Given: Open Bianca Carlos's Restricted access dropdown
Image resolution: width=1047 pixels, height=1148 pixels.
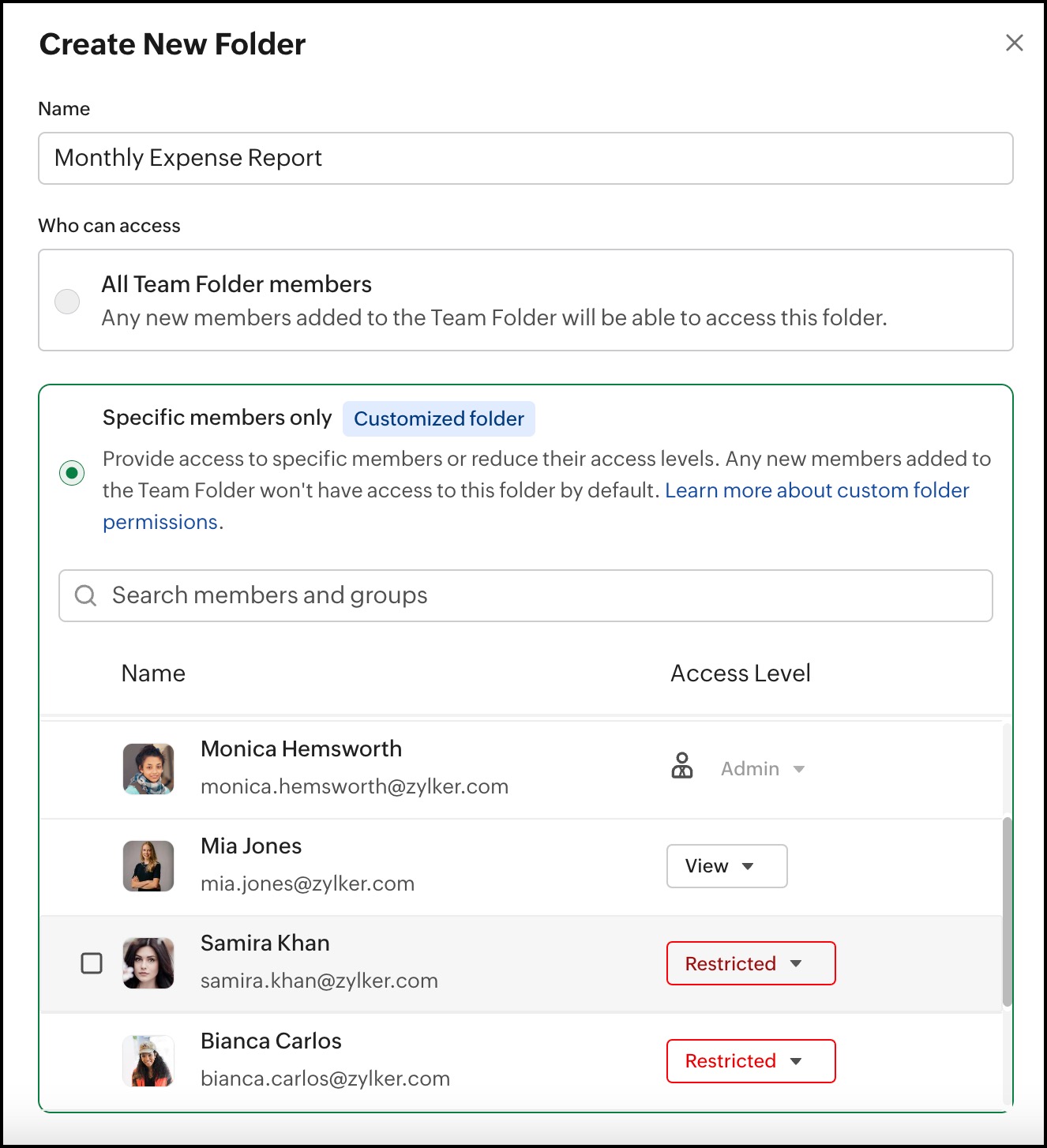Looking at the screenshot, I should click(750, 1060).
